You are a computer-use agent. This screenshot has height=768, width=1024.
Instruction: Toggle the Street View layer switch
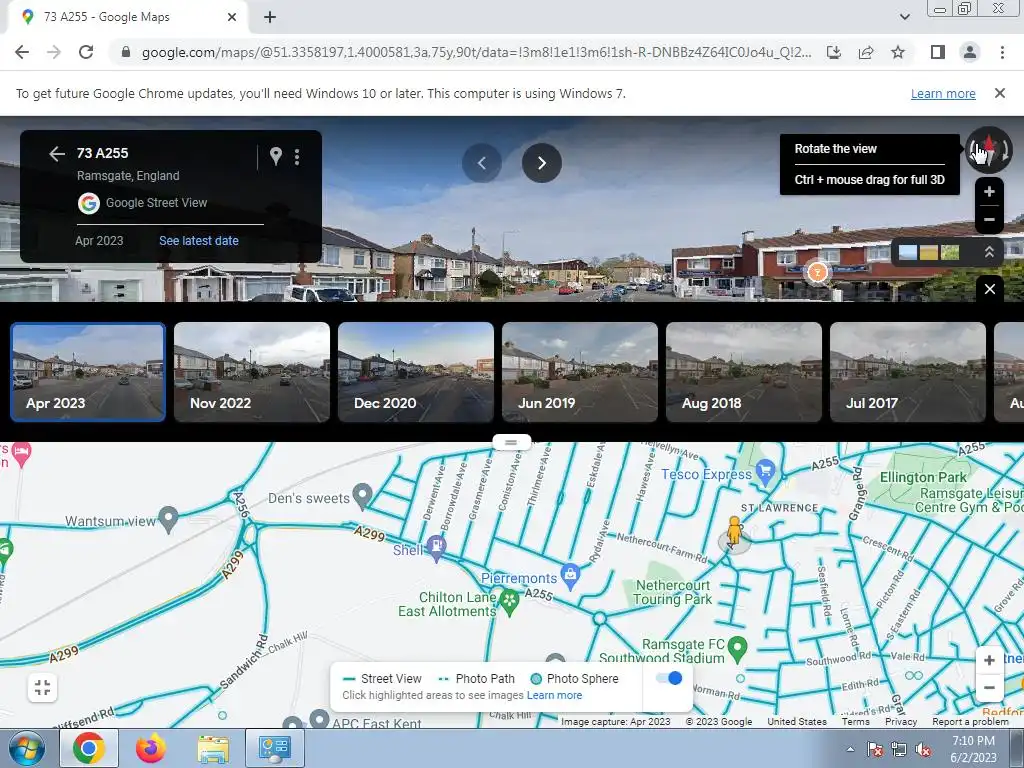point(669,678)
